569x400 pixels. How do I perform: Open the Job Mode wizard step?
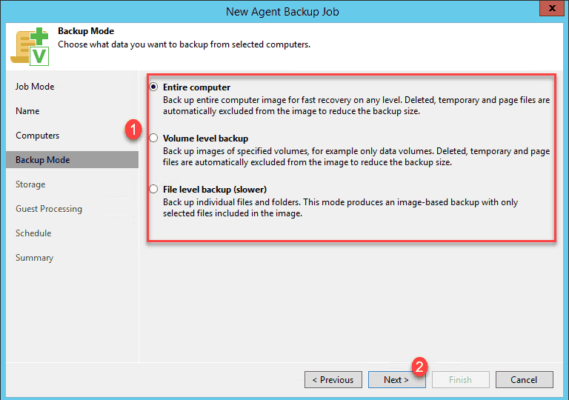35,87
